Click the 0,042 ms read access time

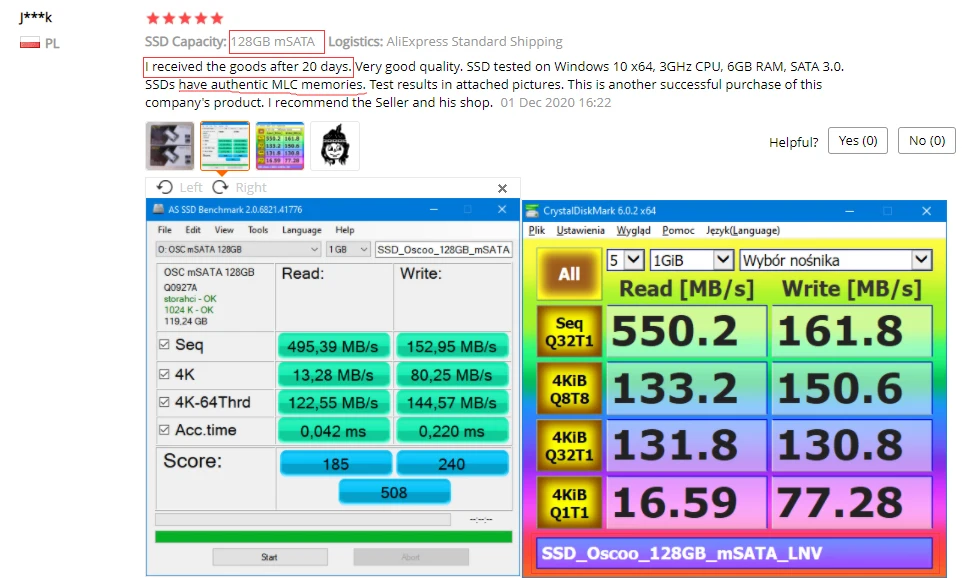pos(333,431)
